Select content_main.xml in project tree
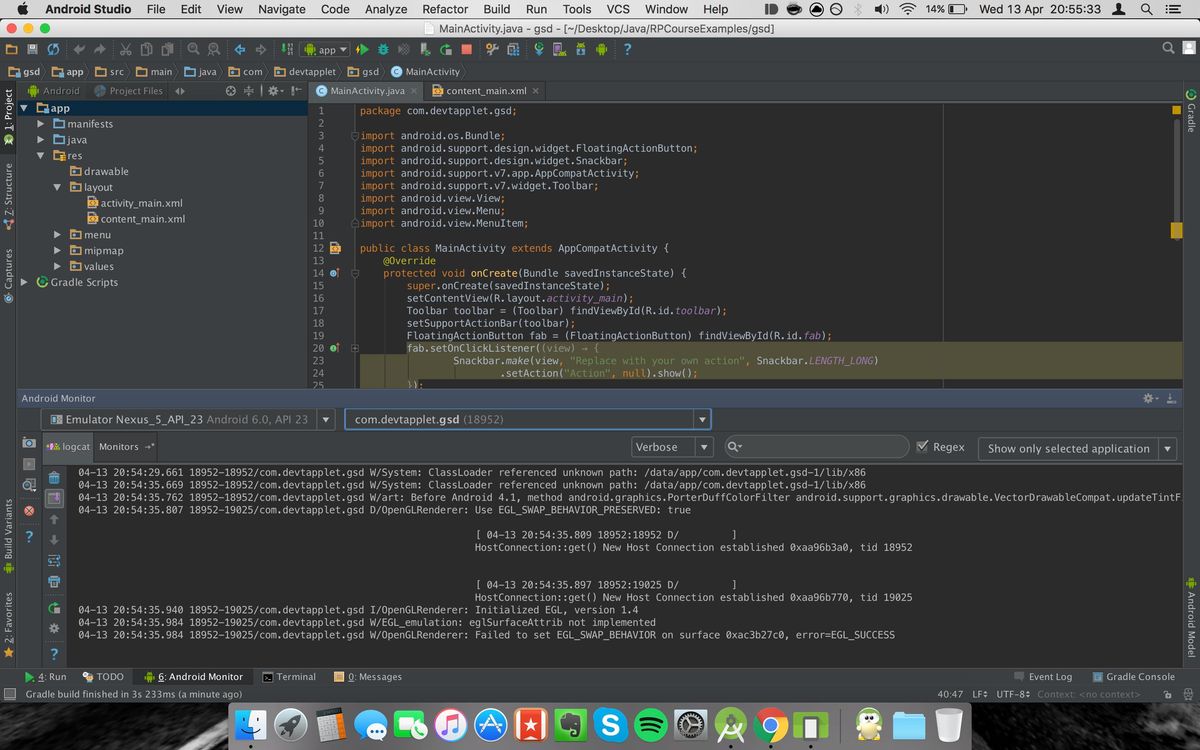 tap(135, 219)
